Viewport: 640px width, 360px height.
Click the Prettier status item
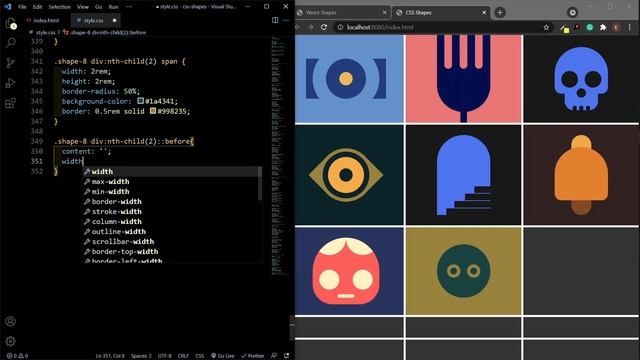pos(253,356)
